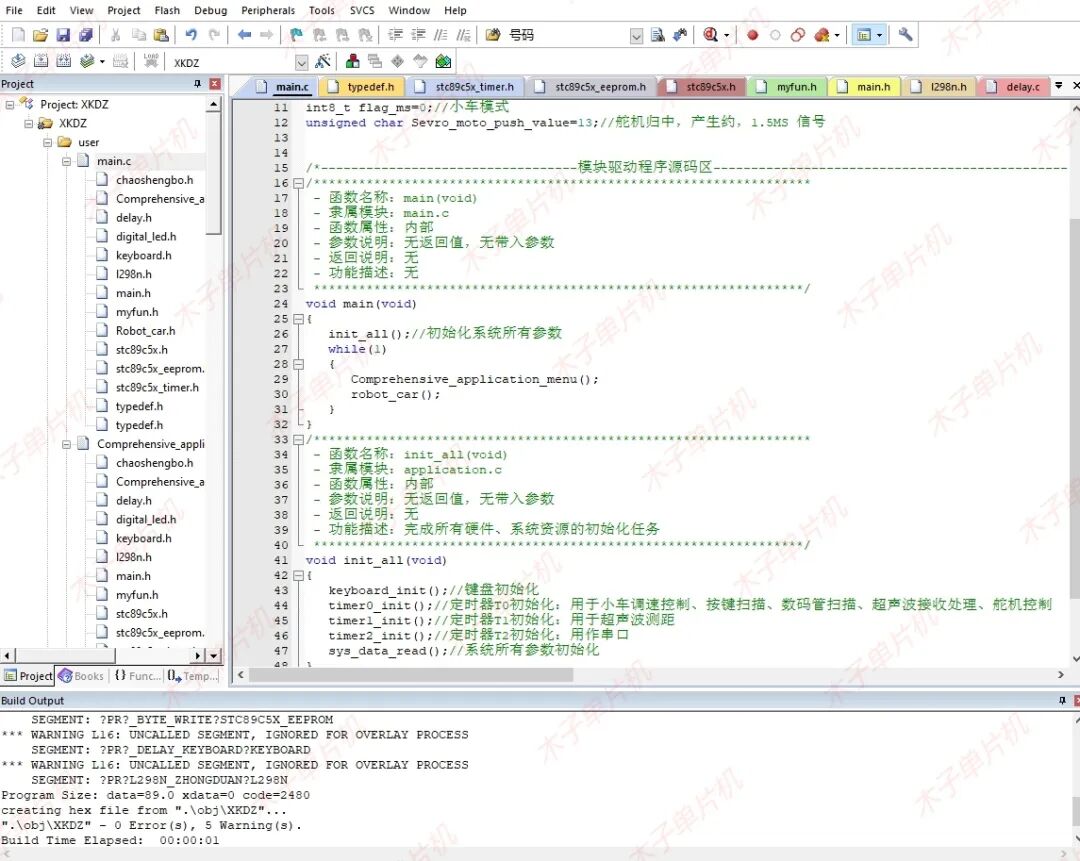Viewport: 1080px width, 861px height.
Task: Navigate backwards with blue arrow
Action: (x=244, y=34)
